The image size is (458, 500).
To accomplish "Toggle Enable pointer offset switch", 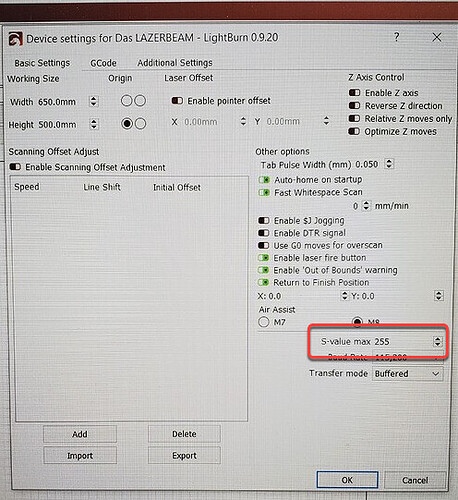I will pyautogui.click(x=177, y=101).
